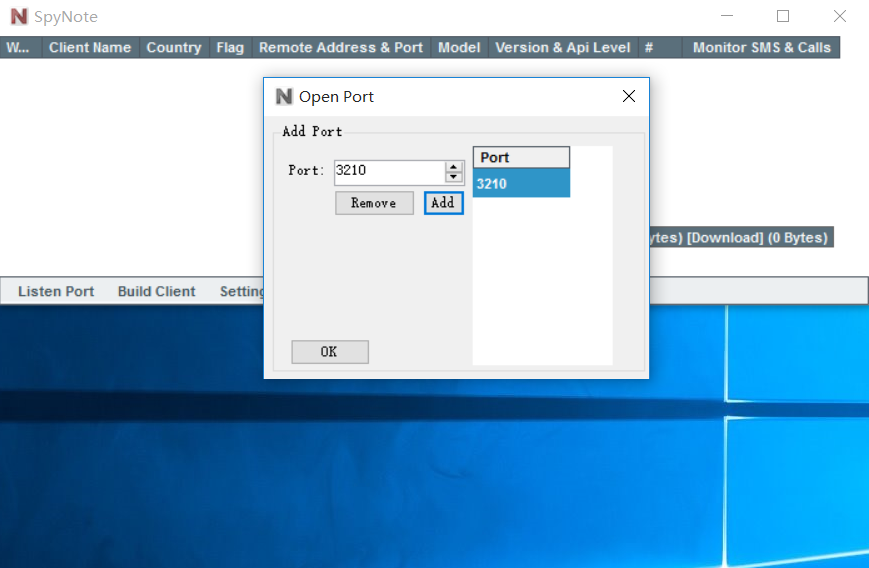Minimize the SpyNote window
Image resolution: width=869 pixels, height=568 pixels.
click(727, 16)
